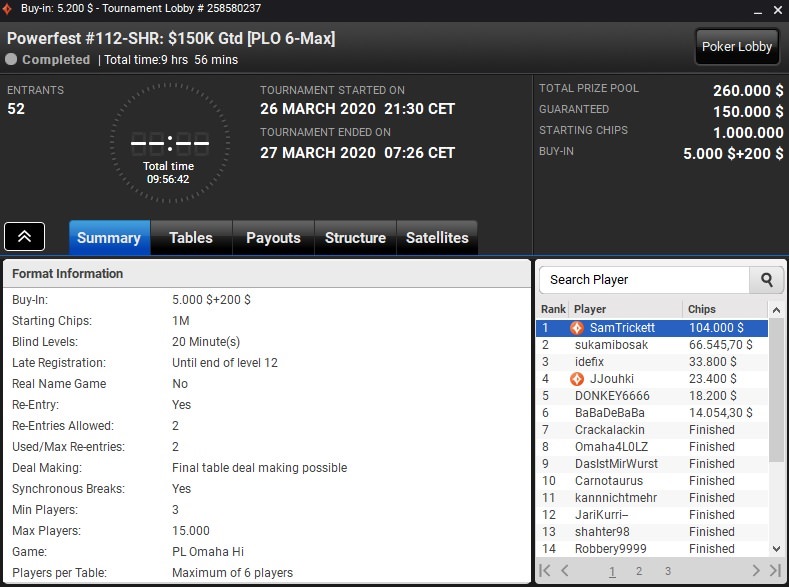Click the scroll up arrow of player list
The image size is (789, 587).
point(776,310)
